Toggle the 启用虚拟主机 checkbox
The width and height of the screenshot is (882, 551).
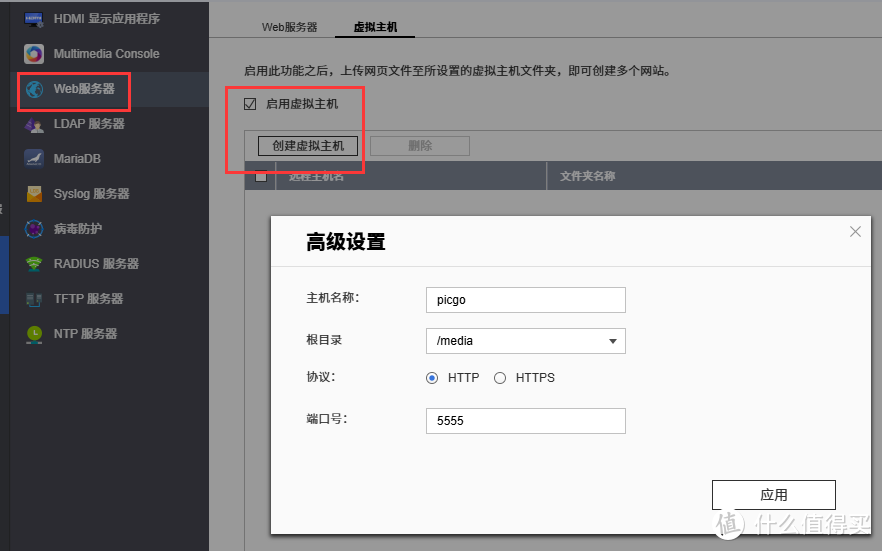[250, 104]
